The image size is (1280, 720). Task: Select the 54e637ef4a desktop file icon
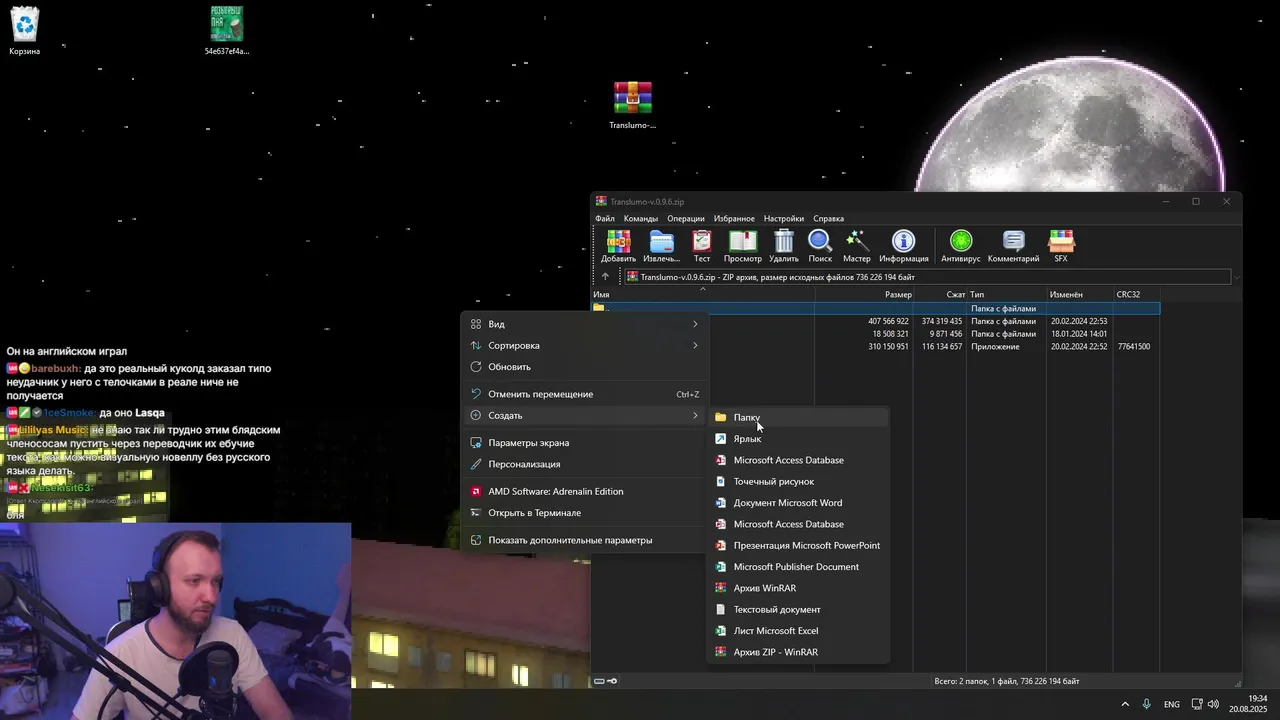tap(227, 31)
